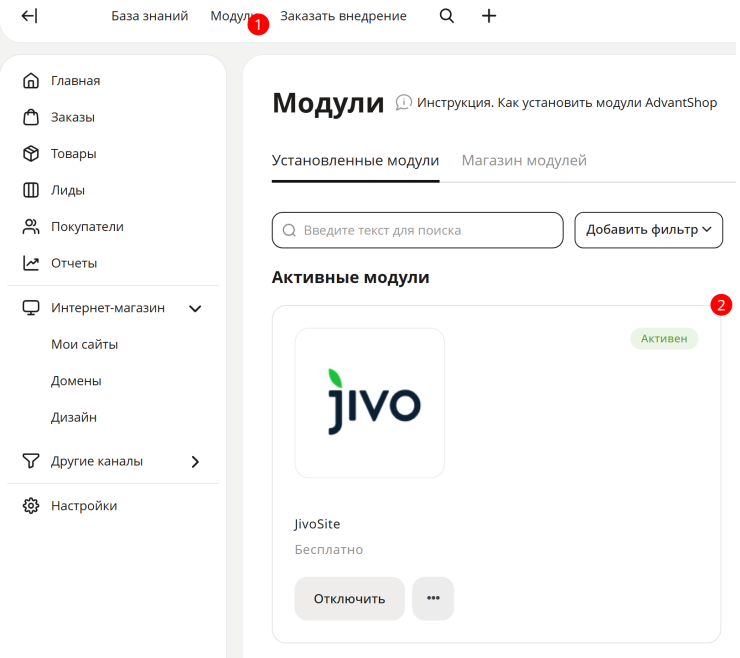Image resolution: width=740 pixels, height=658 pixels.
Task: Collapse the sidebar with the arrow icon
Action: click(x=29, y=16)
